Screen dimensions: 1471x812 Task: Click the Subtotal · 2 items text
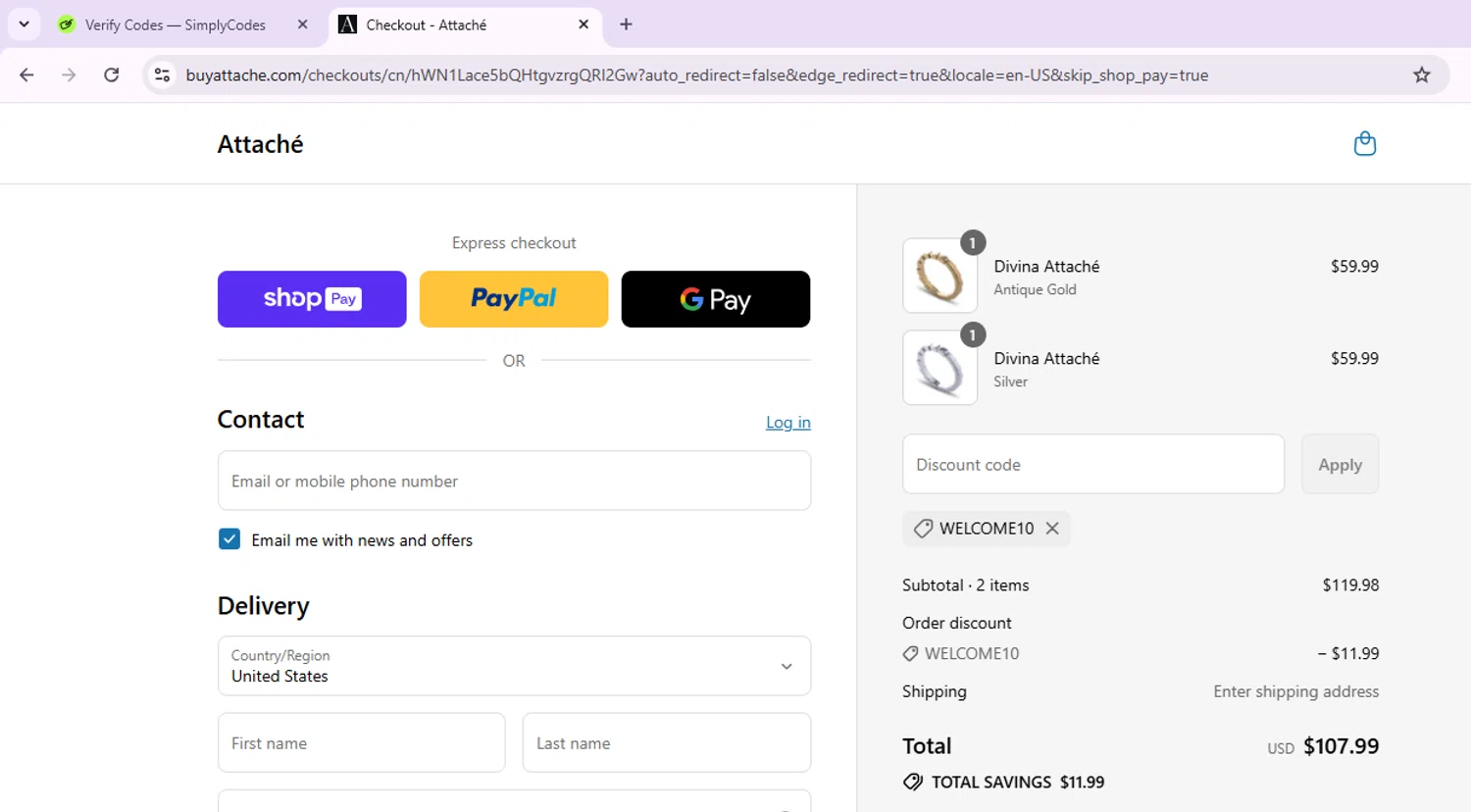[966, 585]
